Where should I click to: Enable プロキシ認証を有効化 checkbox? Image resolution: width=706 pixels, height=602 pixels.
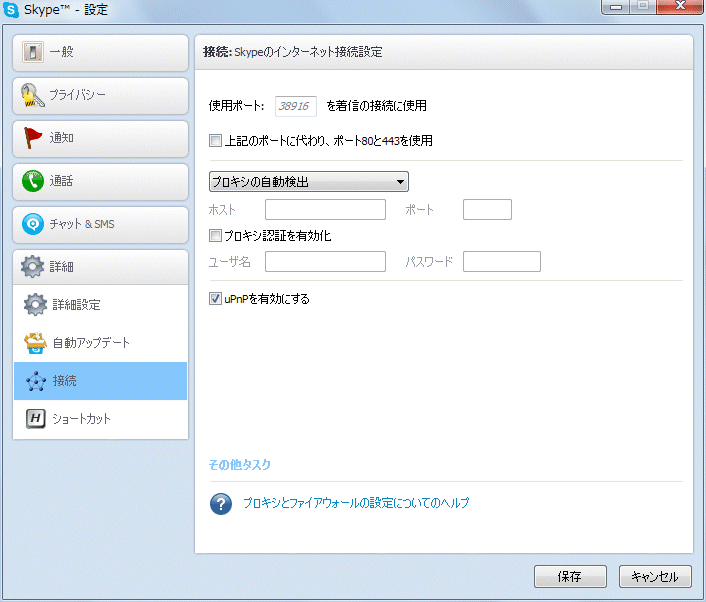point(215,235)
